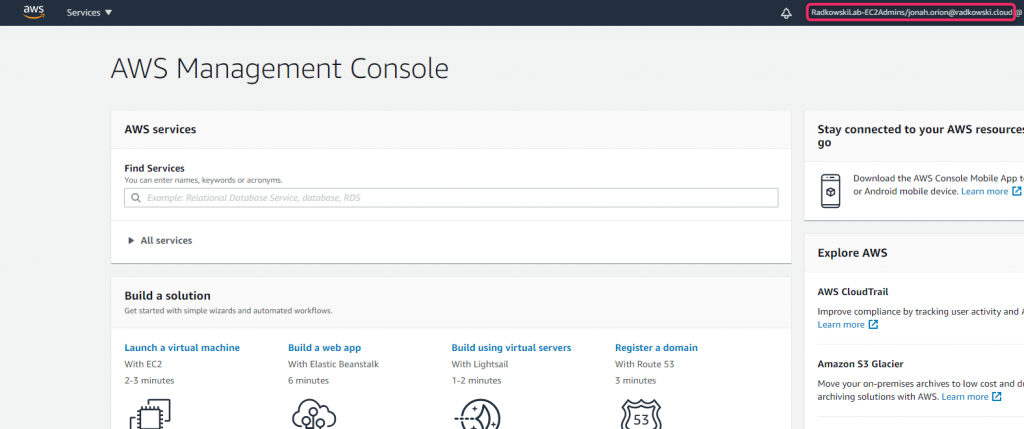Click the 'With EC2' text
Viewport: 1024px width, 429px height.
click(142, 364)
